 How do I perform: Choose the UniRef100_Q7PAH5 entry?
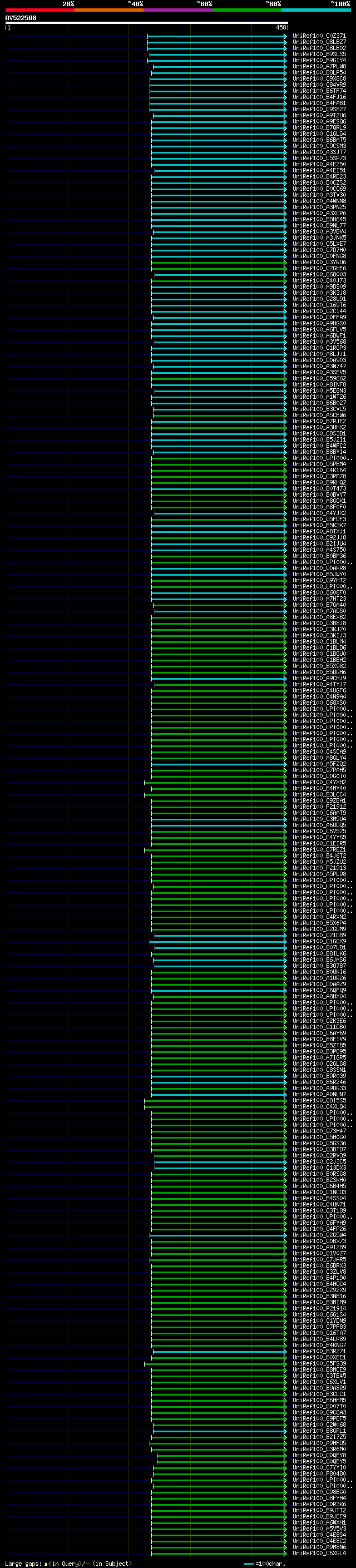click(319, 770)
